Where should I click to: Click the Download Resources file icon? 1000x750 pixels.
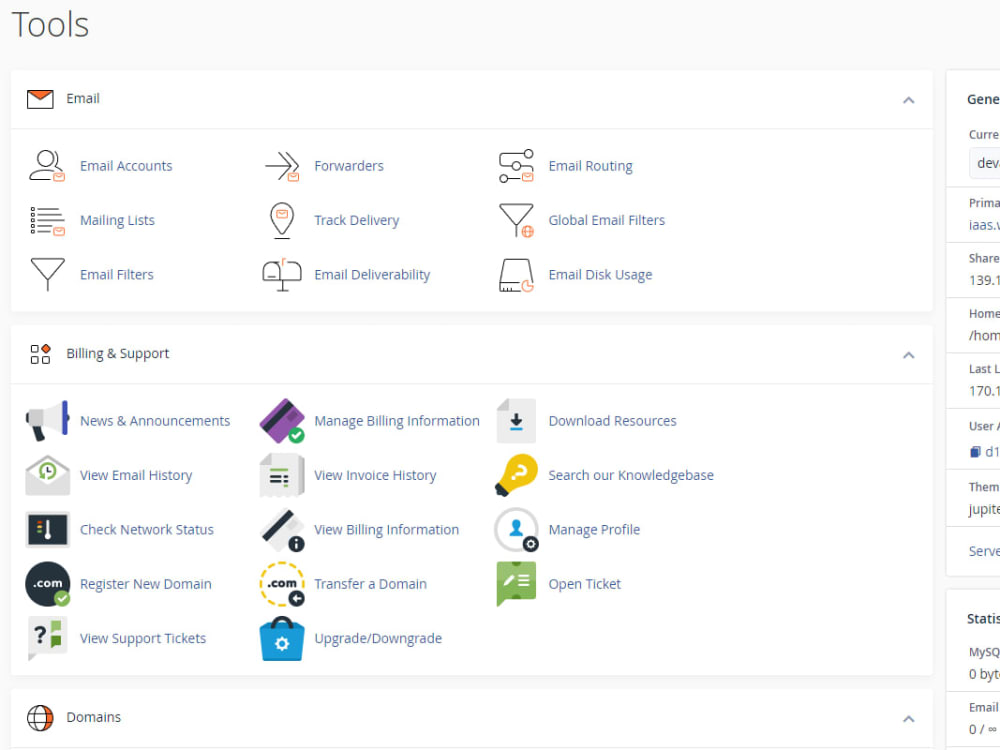[516, 421]
